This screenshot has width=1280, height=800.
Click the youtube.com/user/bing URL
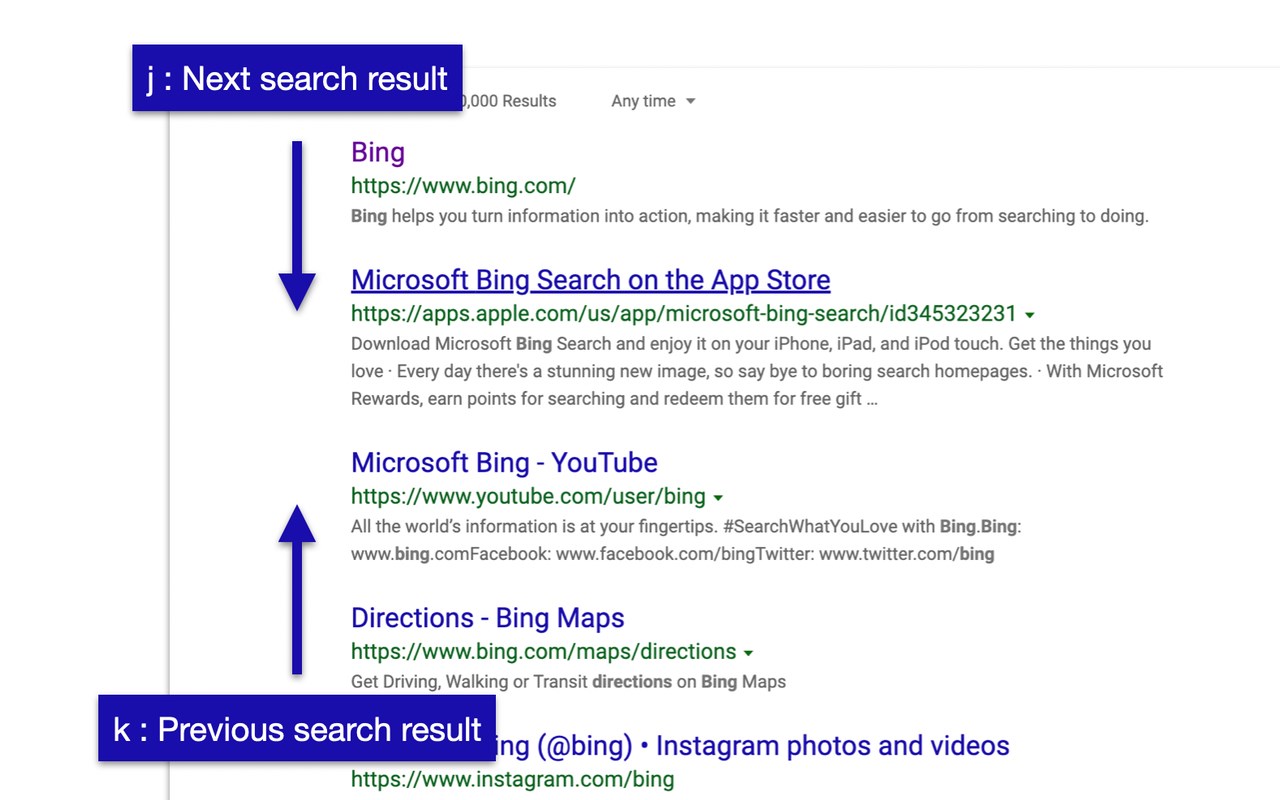pos(528,496)
